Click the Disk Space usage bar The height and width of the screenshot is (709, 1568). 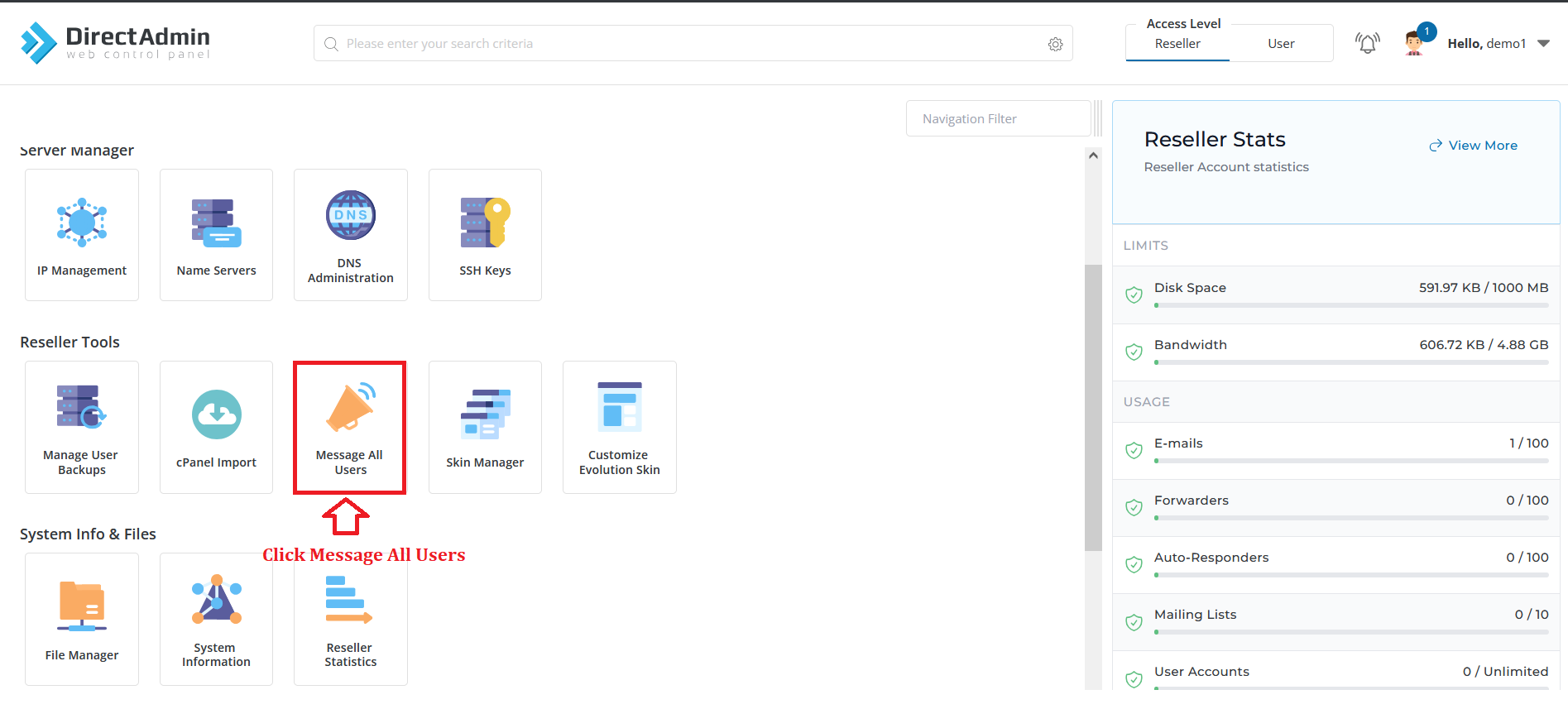[x=1351, y=305]
